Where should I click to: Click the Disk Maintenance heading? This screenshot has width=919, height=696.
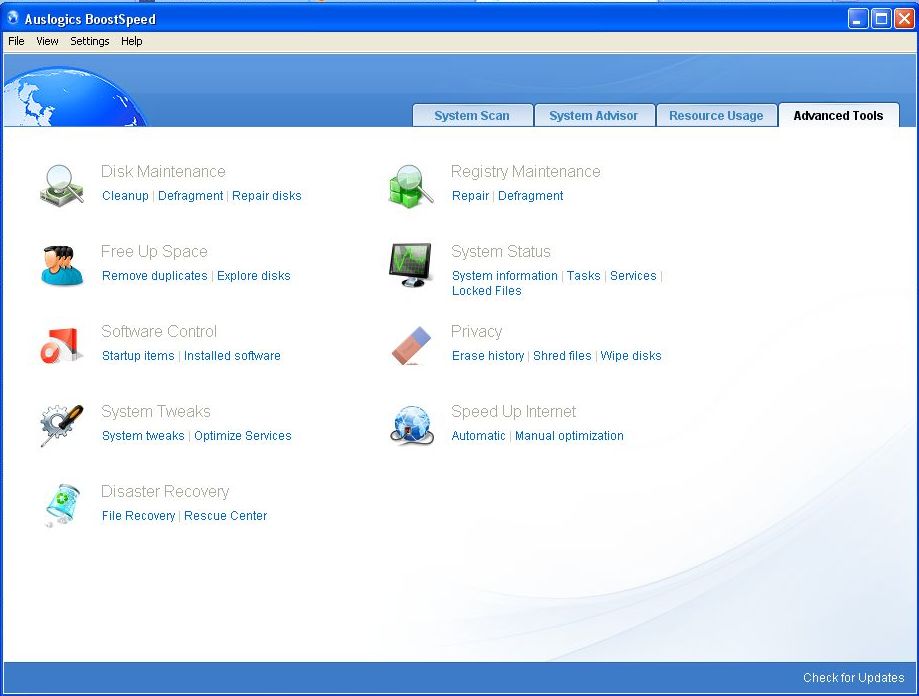163,171
